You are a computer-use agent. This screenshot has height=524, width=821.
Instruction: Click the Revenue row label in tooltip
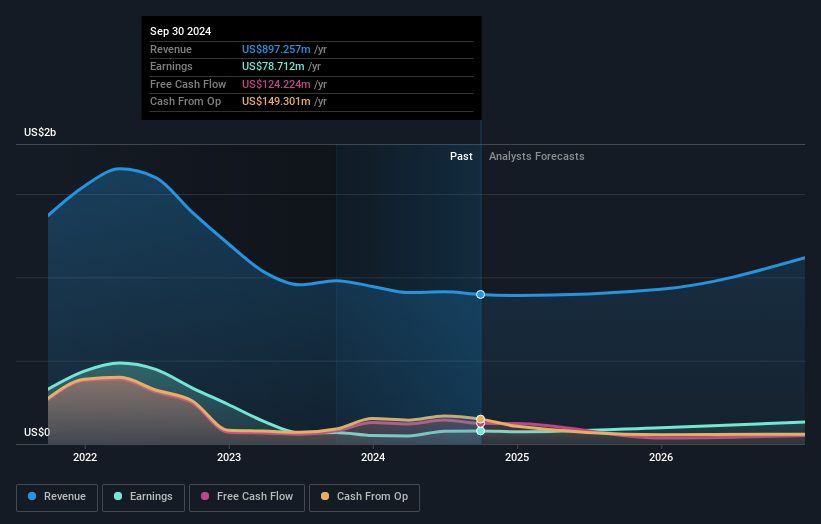pyautogui.click(x=171, y=49)
